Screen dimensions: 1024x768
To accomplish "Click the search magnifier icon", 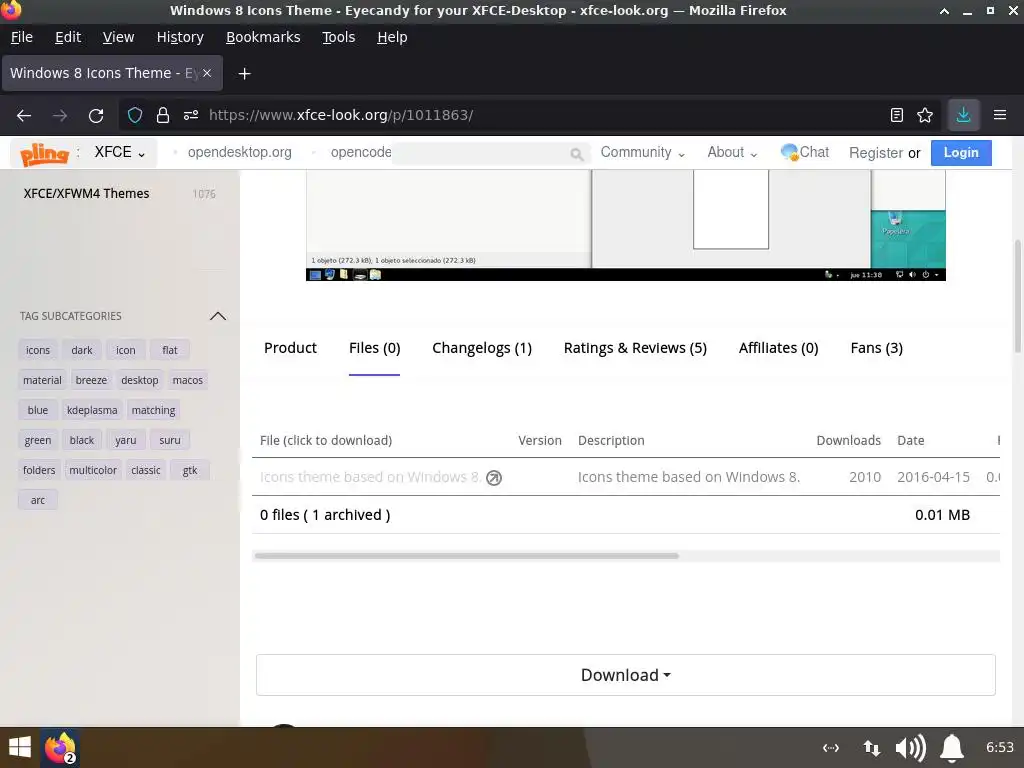I will 576,154.
